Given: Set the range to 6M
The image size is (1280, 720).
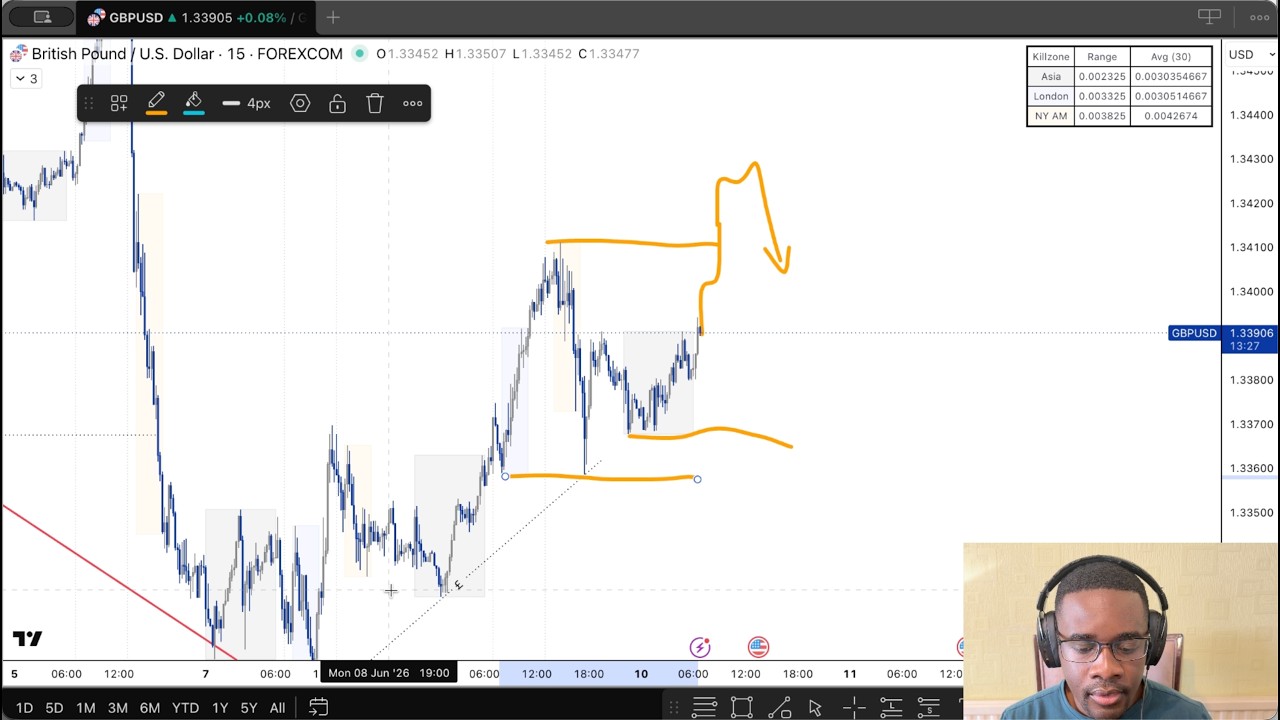Looking at the screenshot, I should 150,708.
